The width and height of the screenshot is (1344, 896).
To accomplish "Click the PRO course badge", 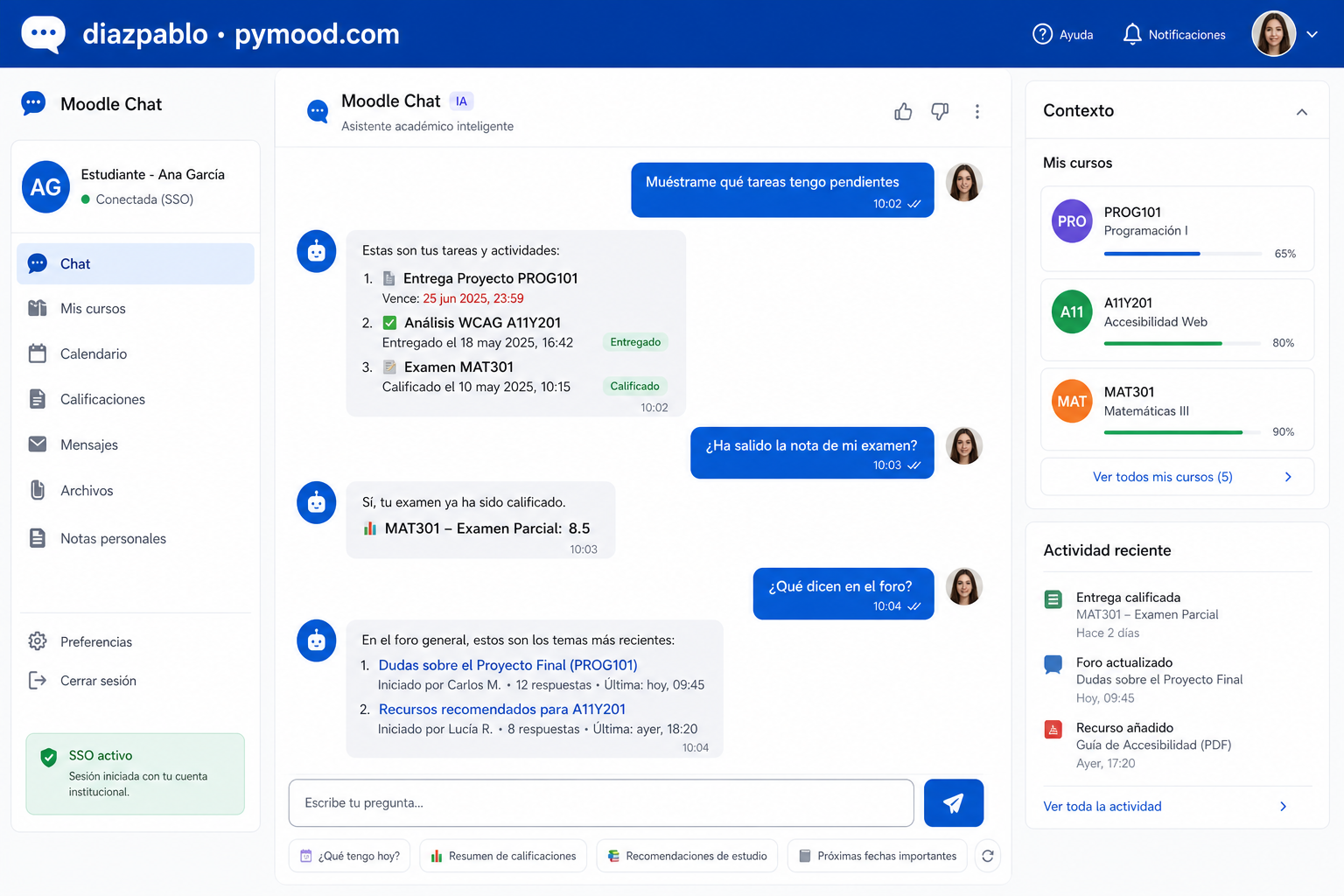I will [x=1072, y=221].
